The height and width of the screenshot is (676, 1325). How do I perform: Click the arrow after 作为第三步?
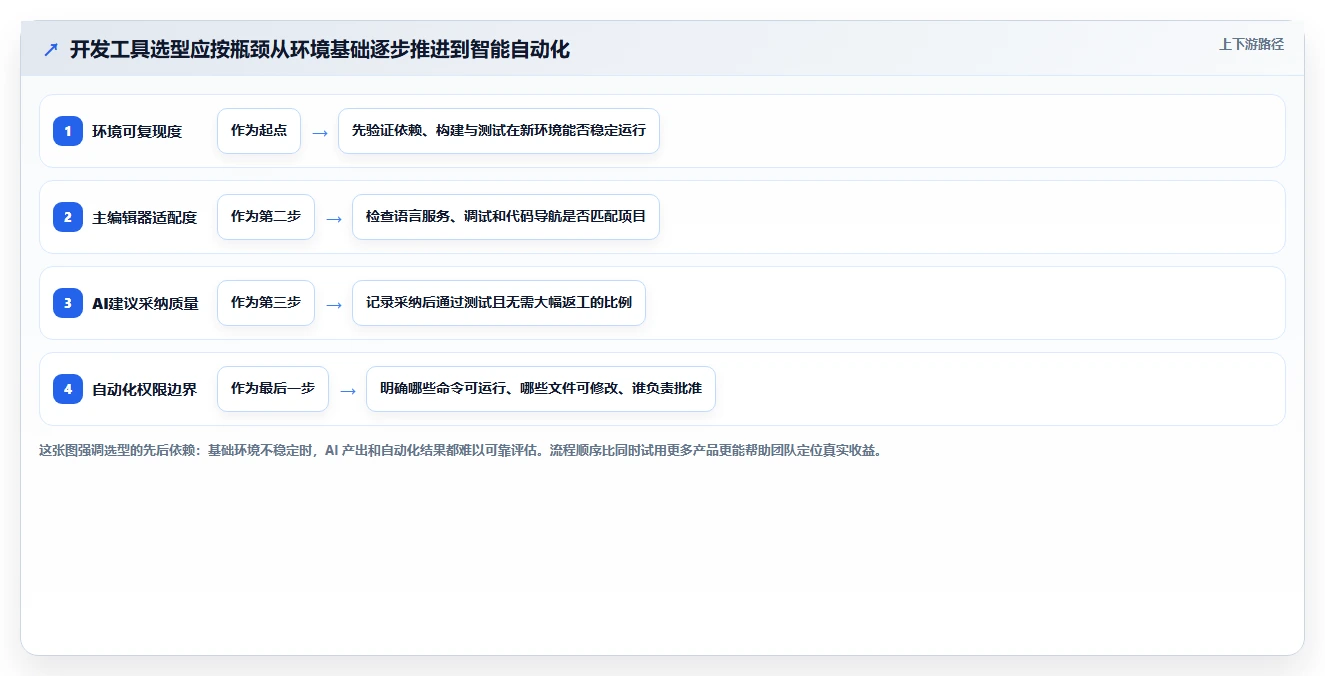point(334,304)
